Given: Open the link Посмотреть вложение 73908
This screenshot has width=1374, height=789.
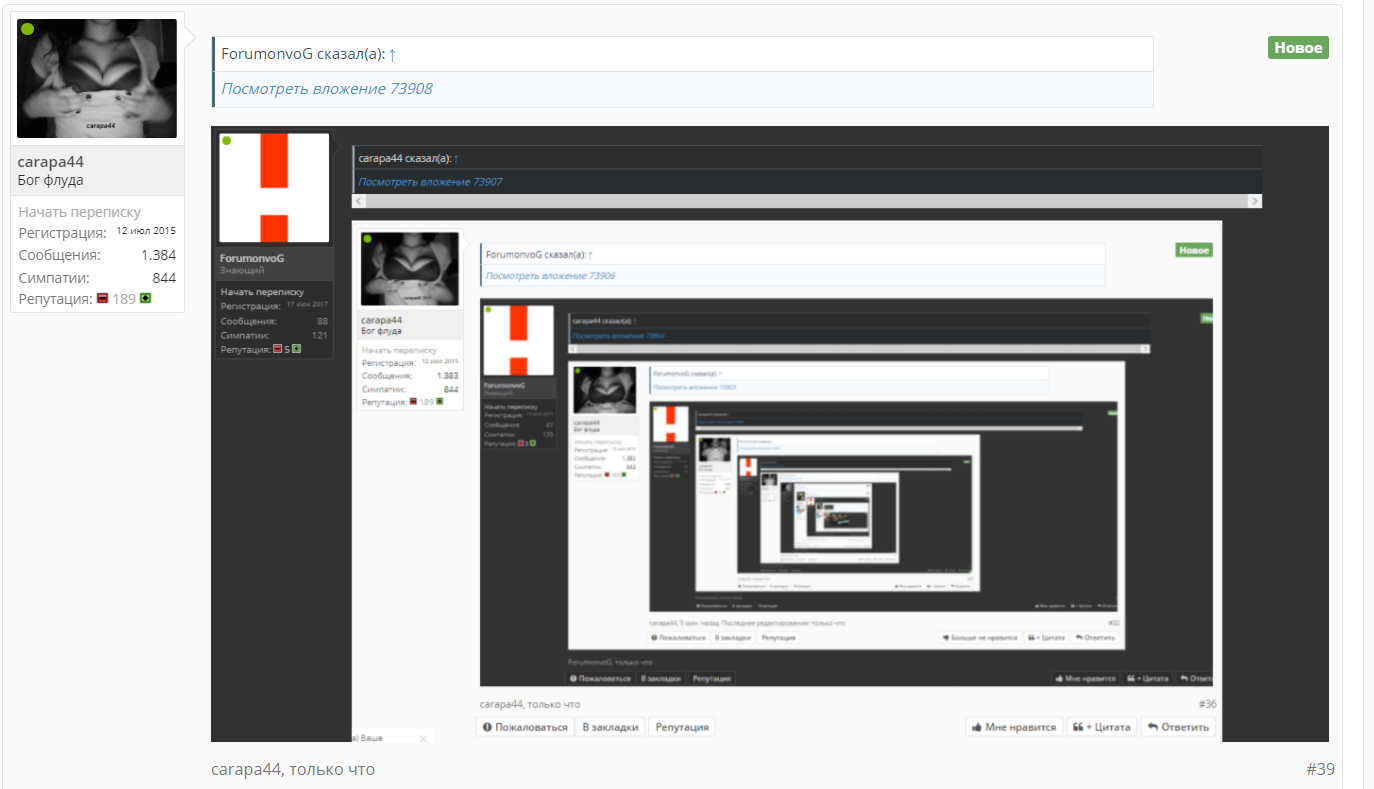Looking at the screenshot, I should pos(327,89).
